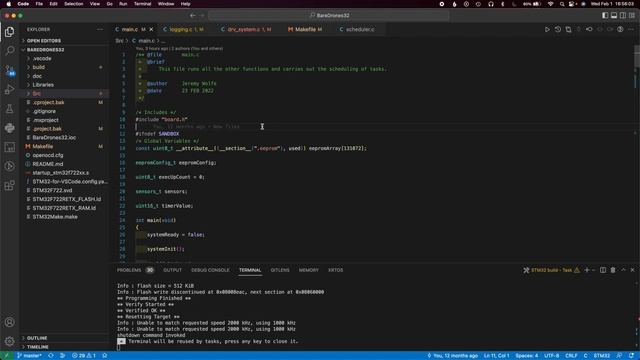The width and height of the screenshot is (640, 360).
Task: Open the Explorer view in activity bar
Action: [9, 32]
